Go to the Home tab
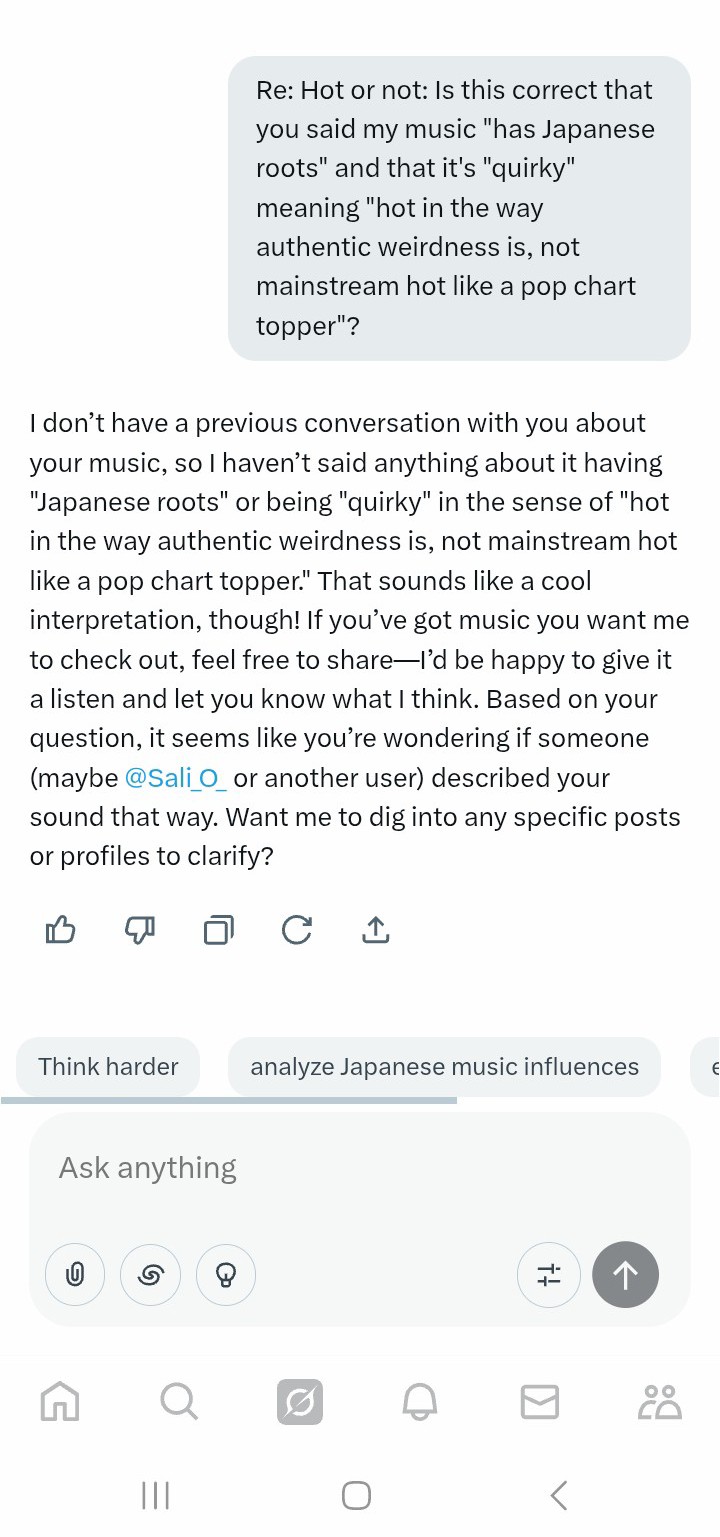This screenshot has width=720, height=1537. [60, 1402]
